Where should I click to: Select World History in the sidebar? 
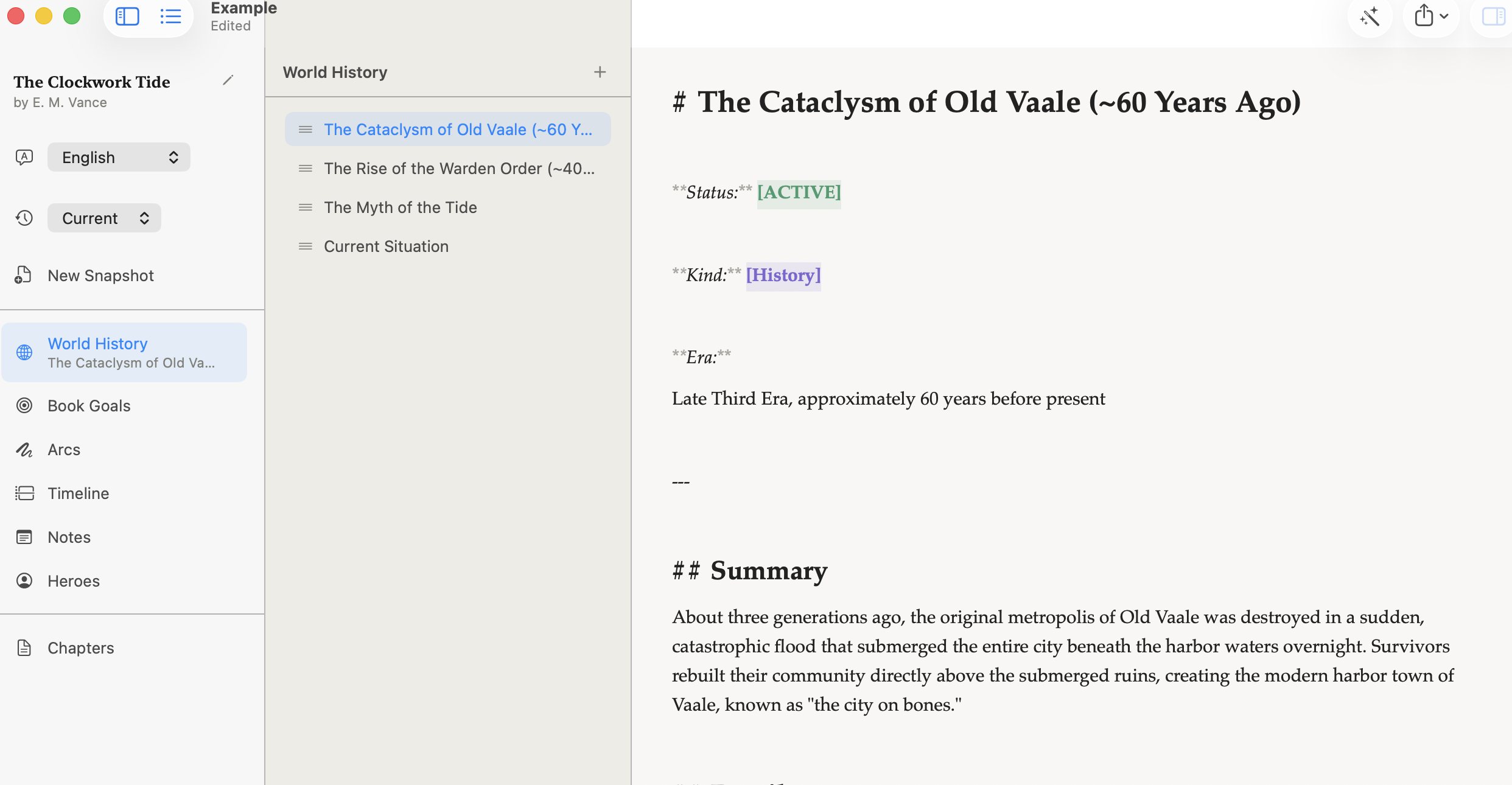coord(124,352)
